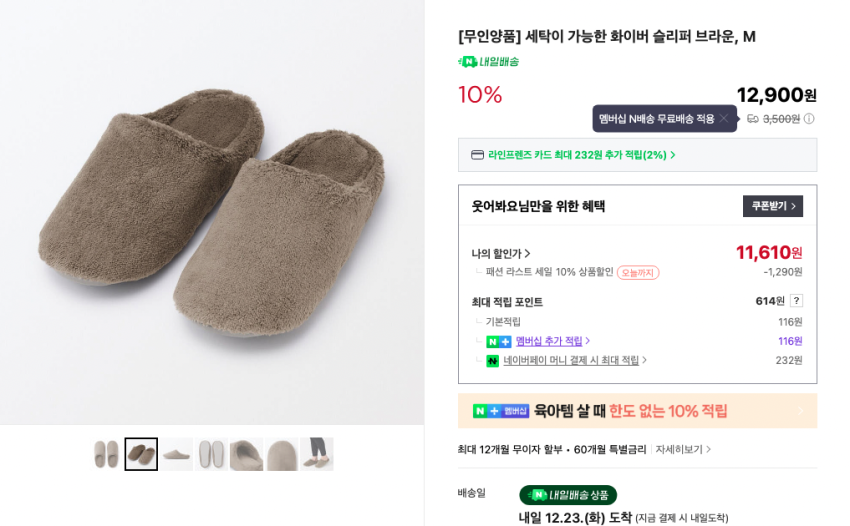This screenshot has height=526, width=850.
Task: Click the shipping fee info icon
Action: tap(809, 119)
